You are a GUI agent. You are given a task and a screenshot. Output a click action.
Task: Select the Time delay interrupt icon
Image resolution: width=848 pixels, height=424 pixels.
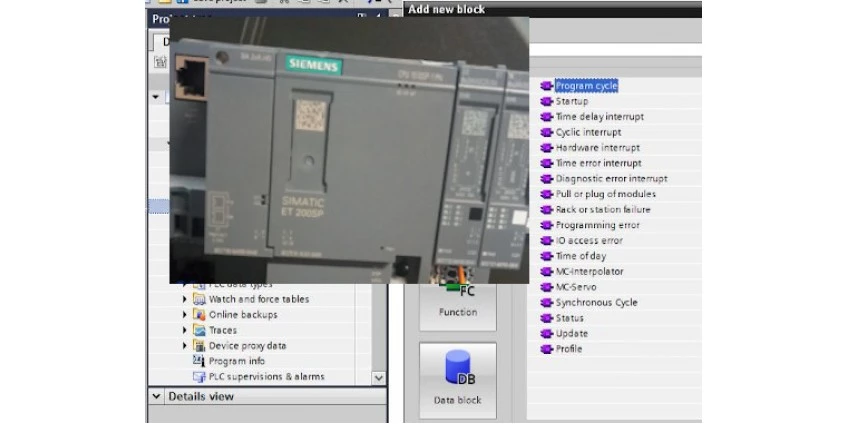pyautogui.click(x=547, y=117)
